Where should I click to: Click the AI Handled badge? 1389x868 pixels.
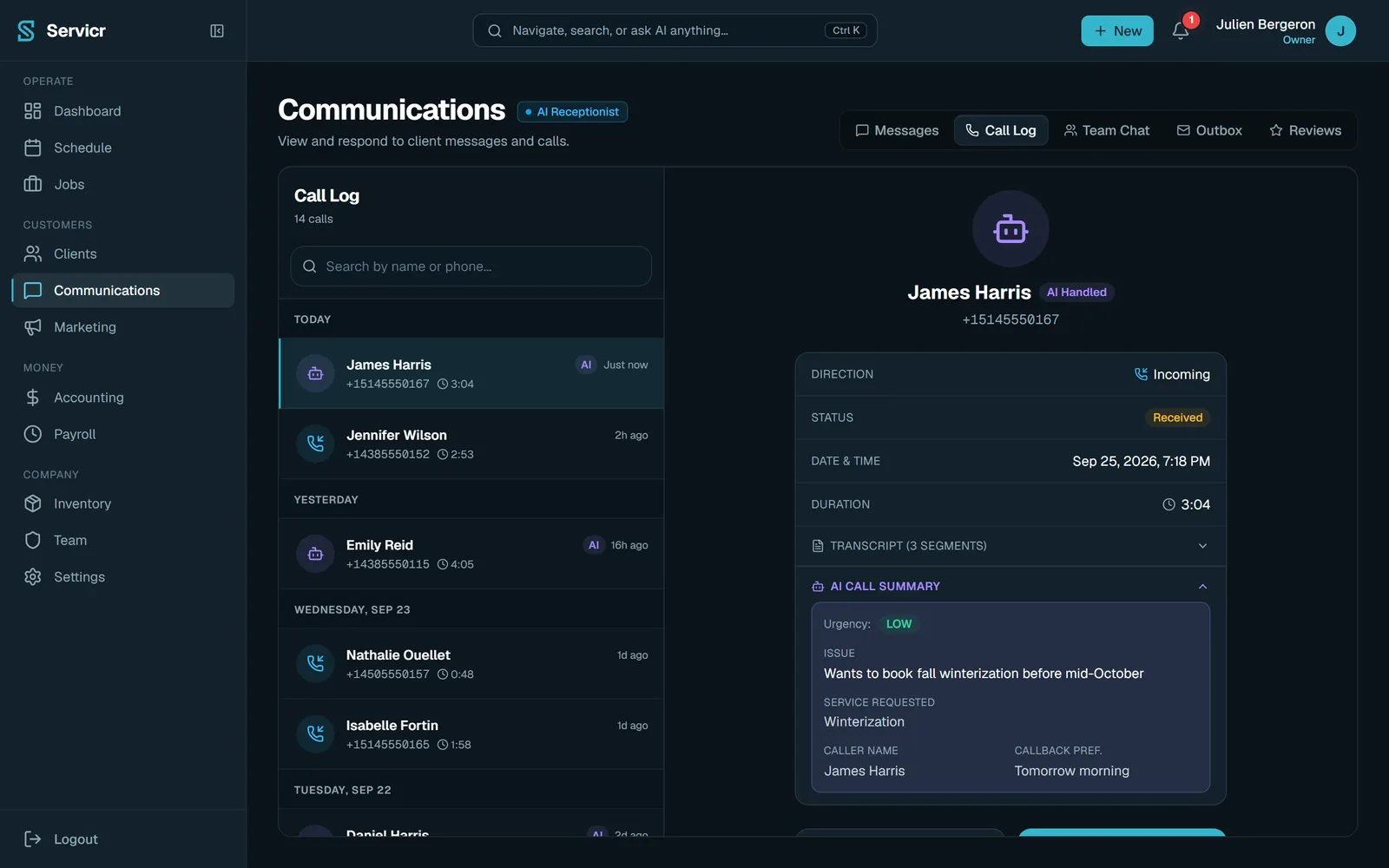coord(1076,293)
